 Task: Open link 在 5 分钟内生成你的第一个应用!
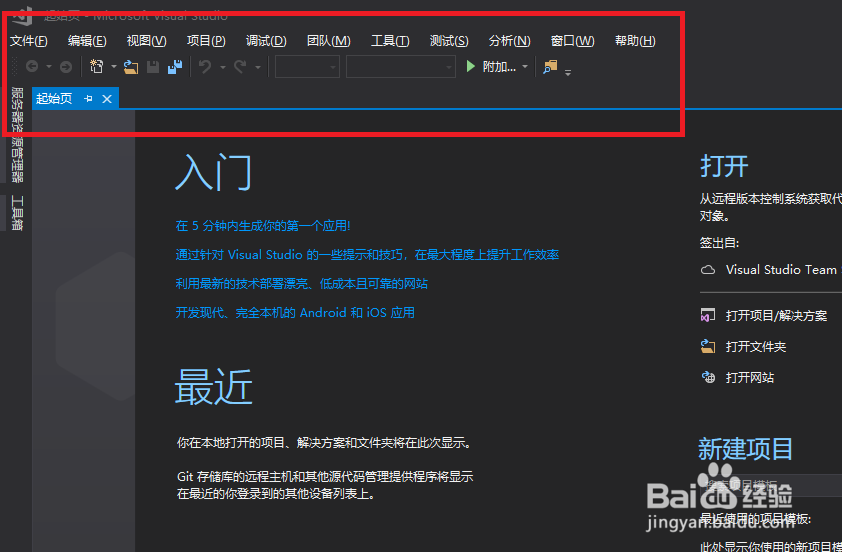263,226
